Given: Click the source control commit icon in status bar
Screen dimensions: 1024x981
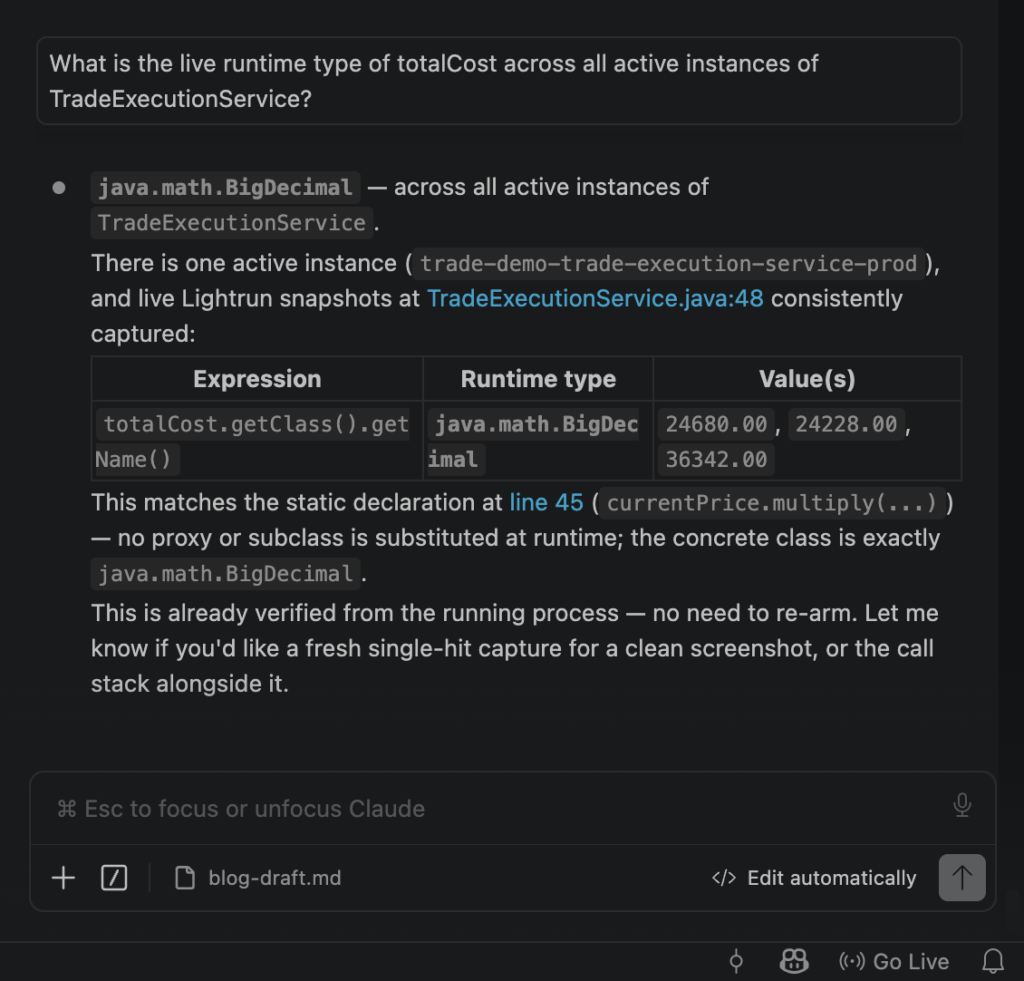Looking at the screenshot, I should 736,961.
